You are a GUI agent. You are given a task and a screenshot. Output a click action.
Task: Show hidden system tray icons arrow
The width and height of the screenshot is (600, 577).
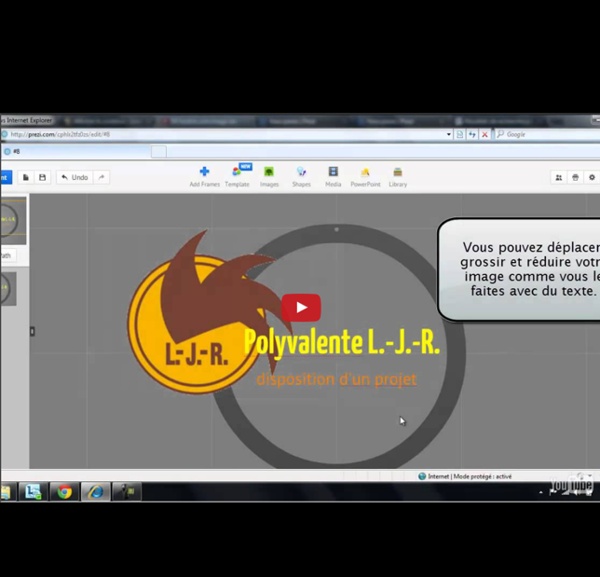(x=541, y=492)
